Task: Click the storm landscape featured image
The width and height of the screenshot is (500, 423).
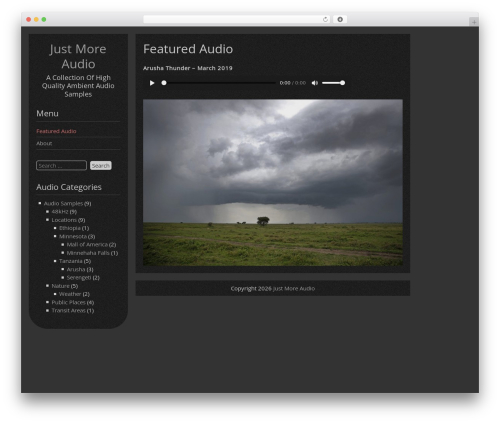Action: point(273,182)
